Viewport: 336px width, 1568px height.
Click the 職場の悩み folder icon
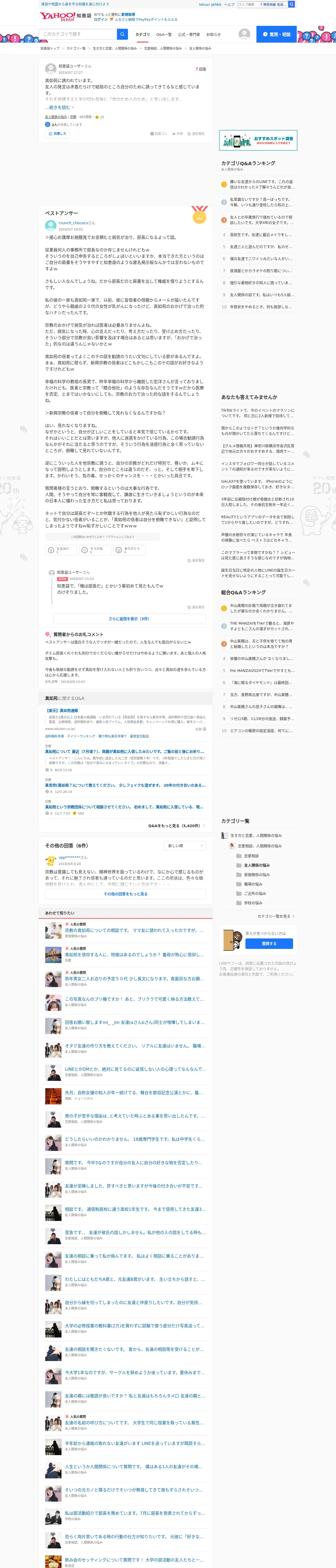coord(239,884)
